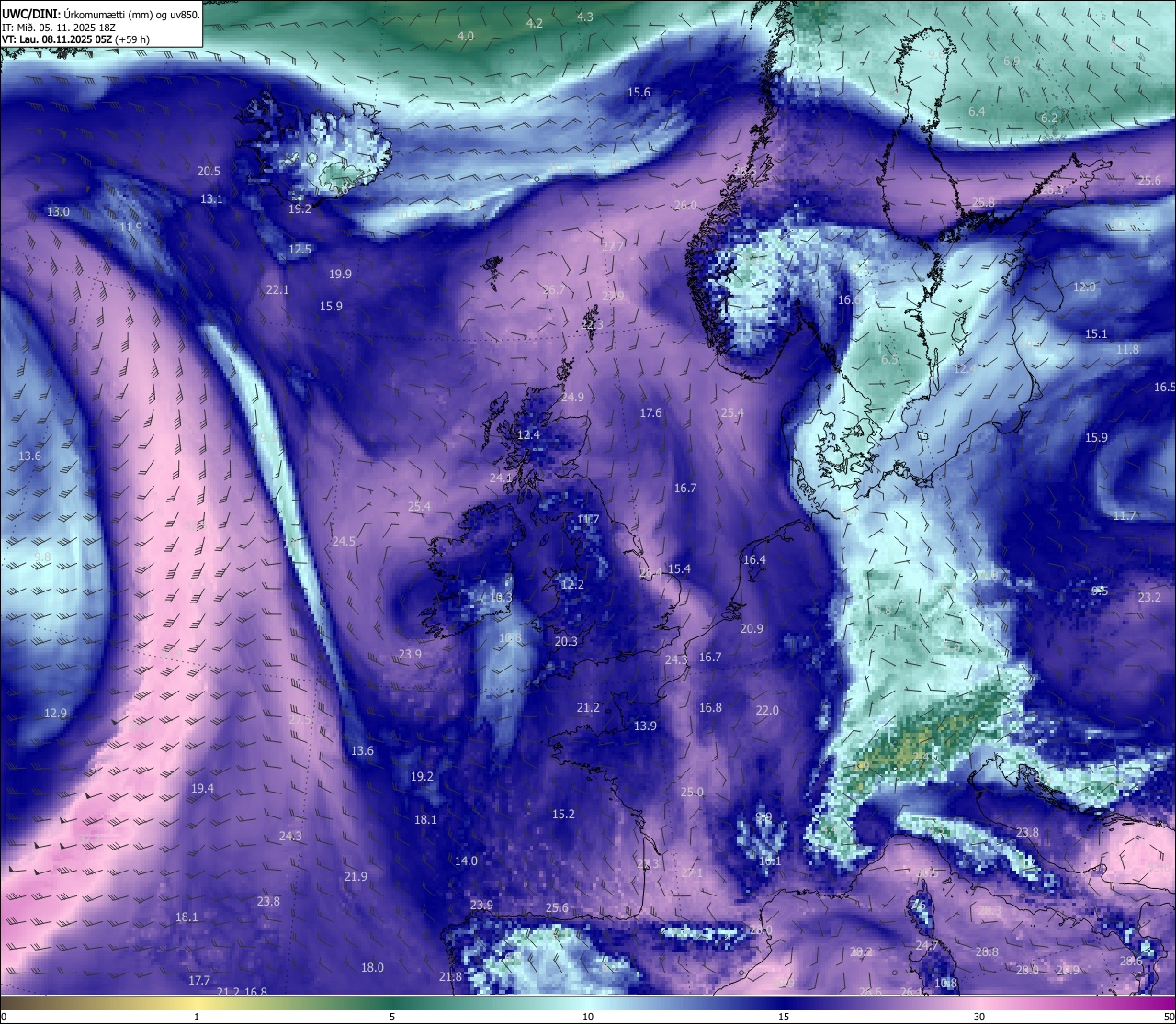
Task: Click the 6.2 value over Finland
Action: click(x=1049, y=118)
